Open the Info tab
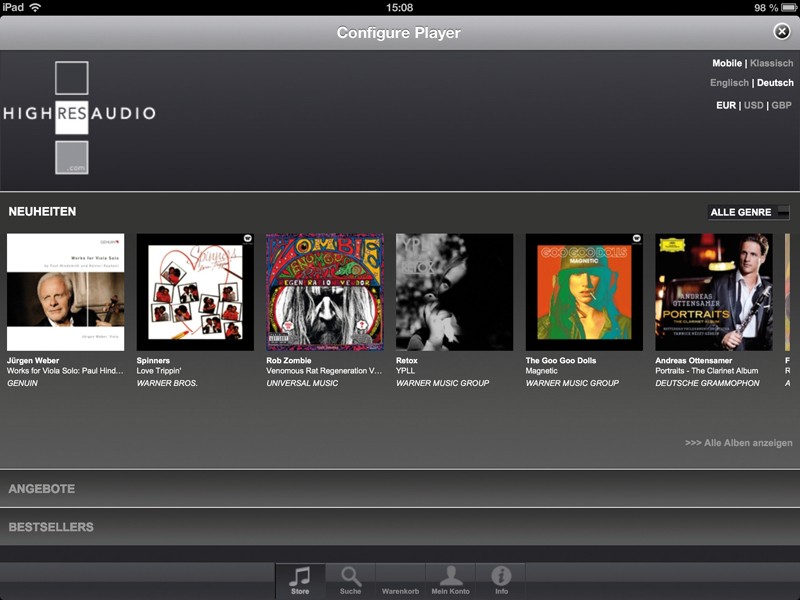The height and width of the screenshot is (600, 800). 501,581
